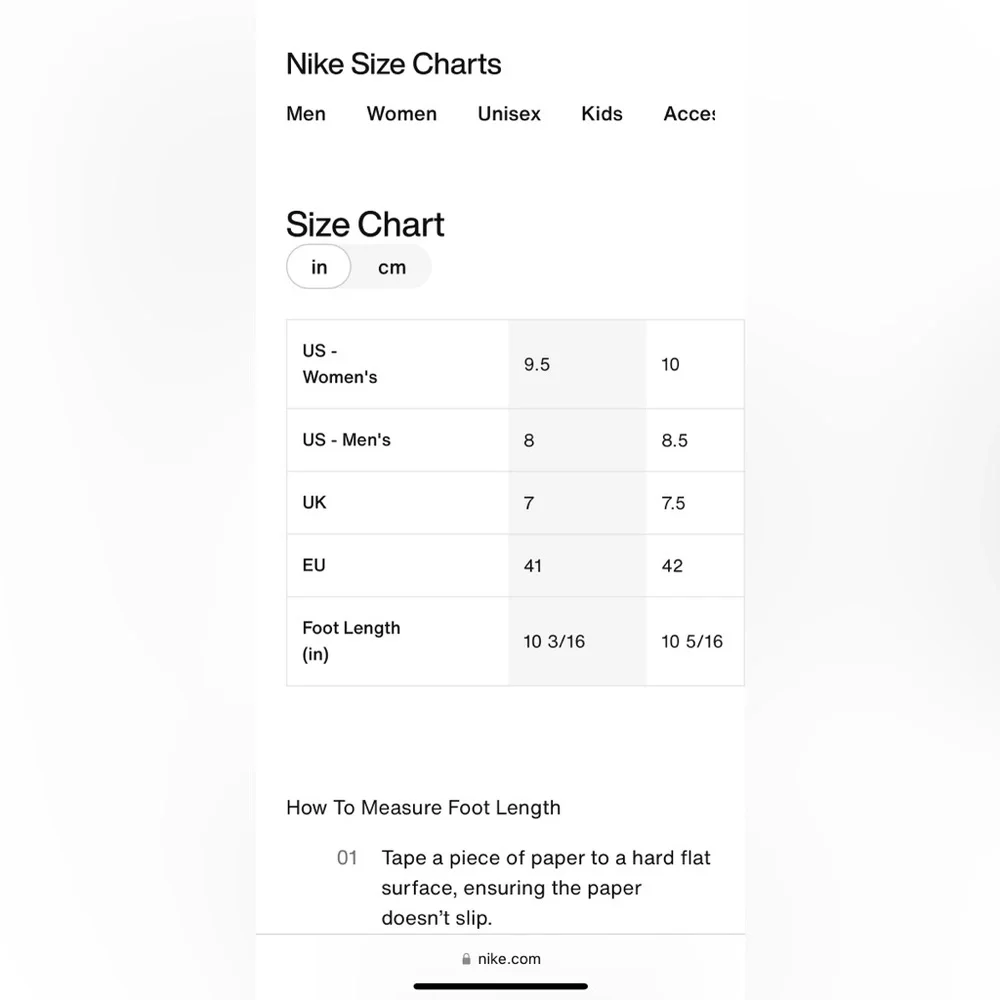Click the US Men's 8.5 cell

point(675,441)
